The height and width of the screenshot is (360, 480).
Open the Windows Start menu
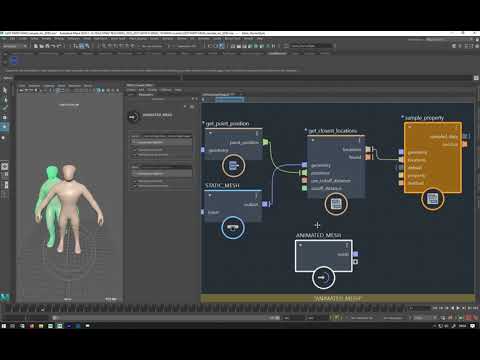(4, 326)
